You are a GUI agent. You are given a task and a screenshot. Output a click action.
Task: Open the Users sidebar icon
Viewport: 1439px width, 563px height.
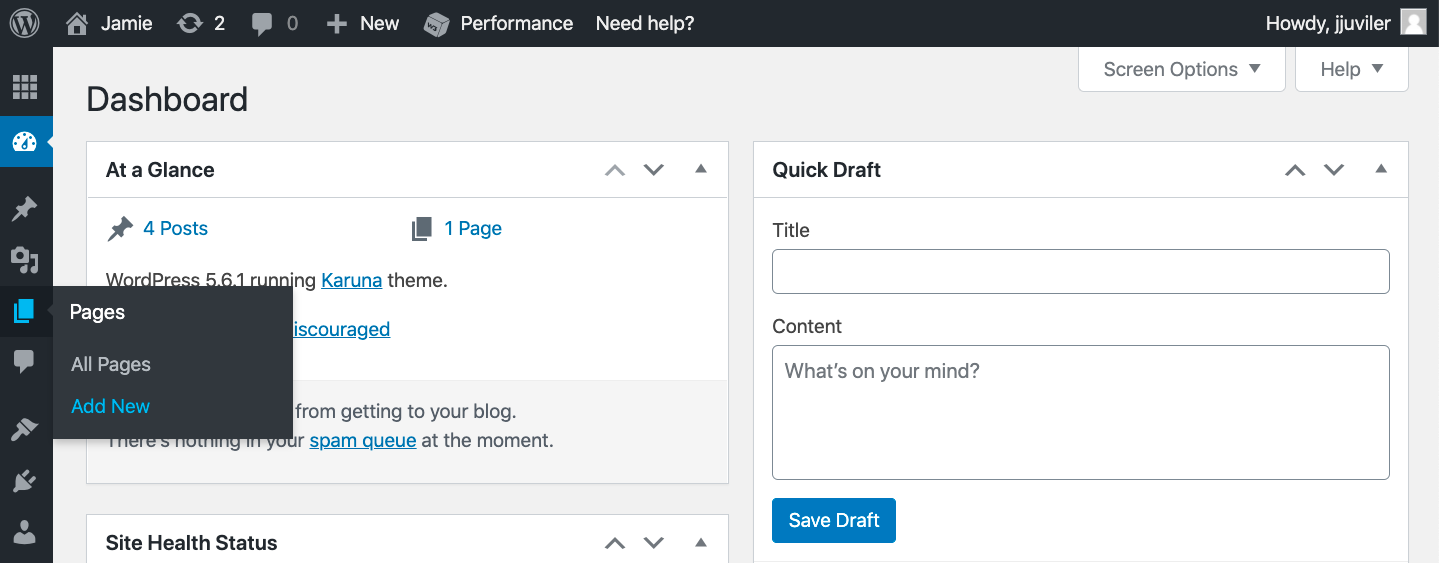(x=25, y=532)
